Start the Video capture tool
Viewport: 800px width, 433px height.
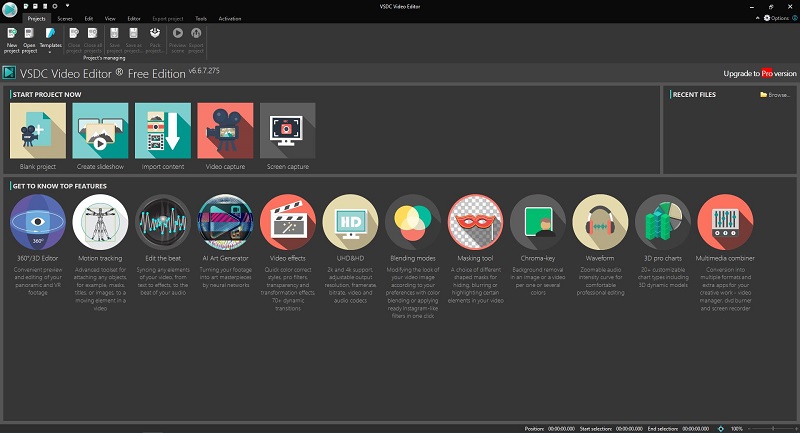pos(225,131)
